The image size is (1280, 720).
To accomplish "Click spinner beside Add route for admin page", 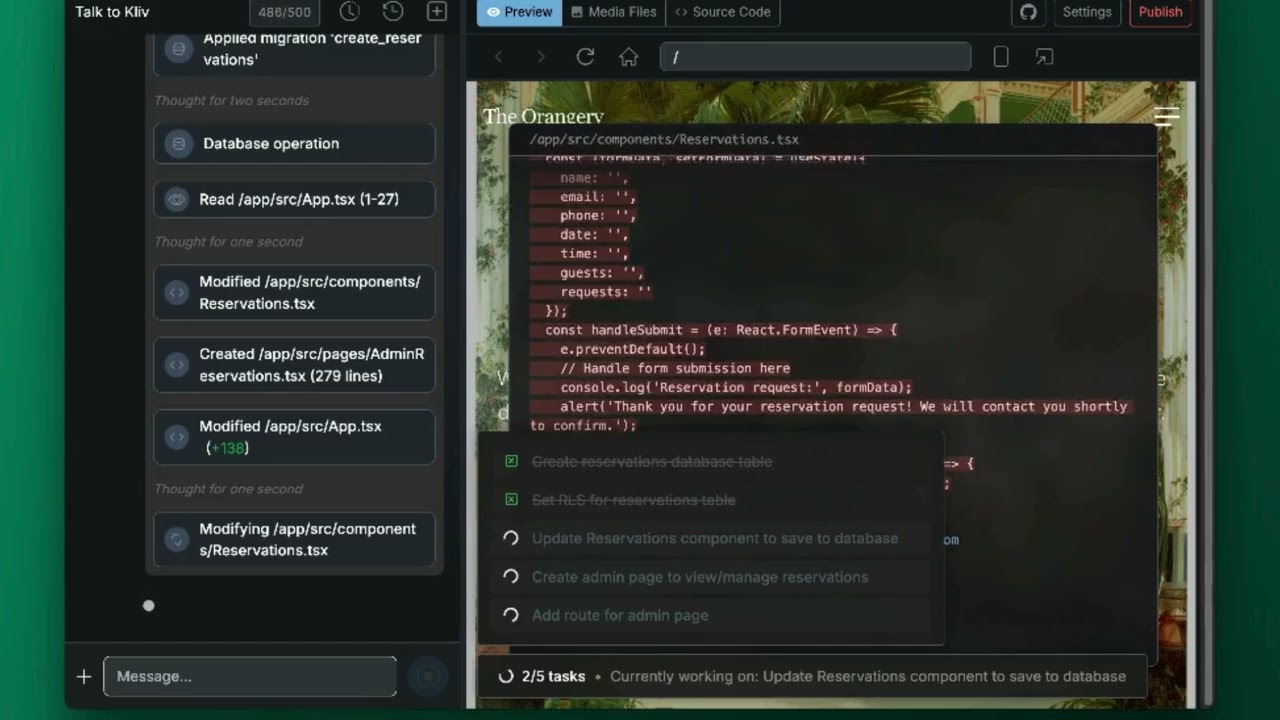I will (511, 615).
